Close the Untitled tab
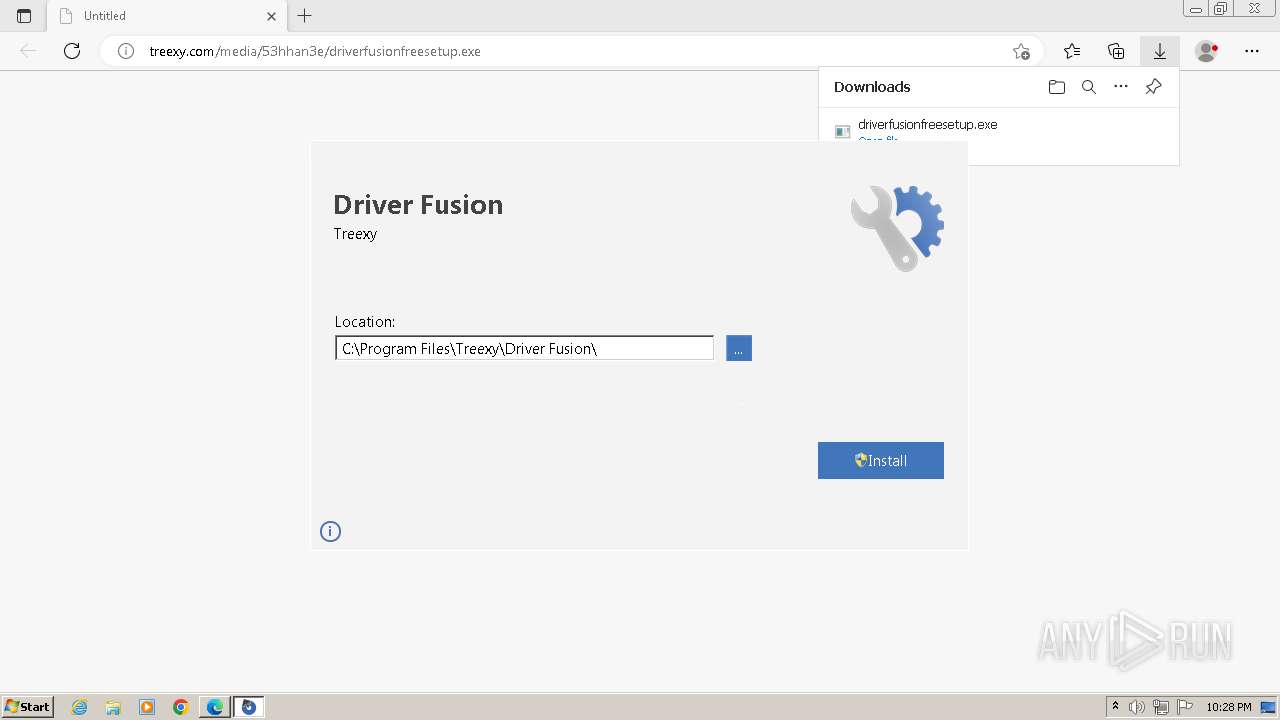The width and height of the screenshot is (1280, 720). [271, 16]
